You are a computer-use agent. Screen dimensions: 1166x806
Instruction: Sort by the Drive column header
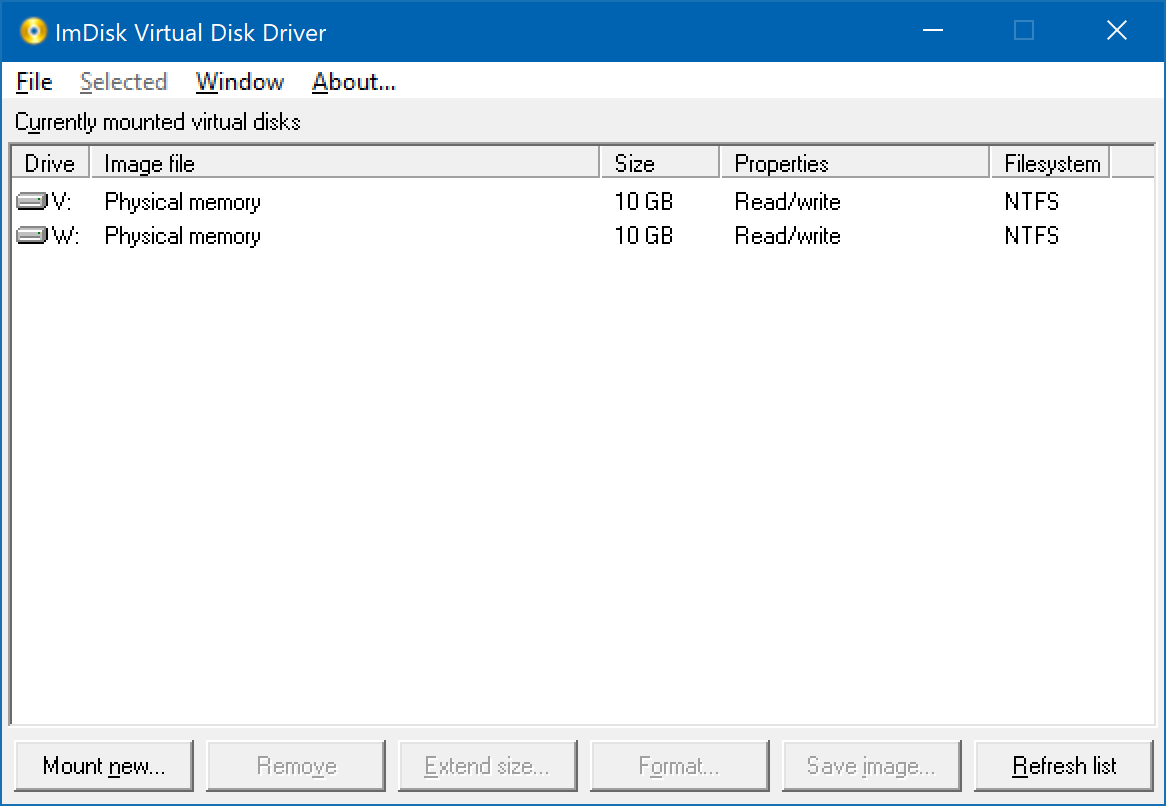[x=51, y=163]
